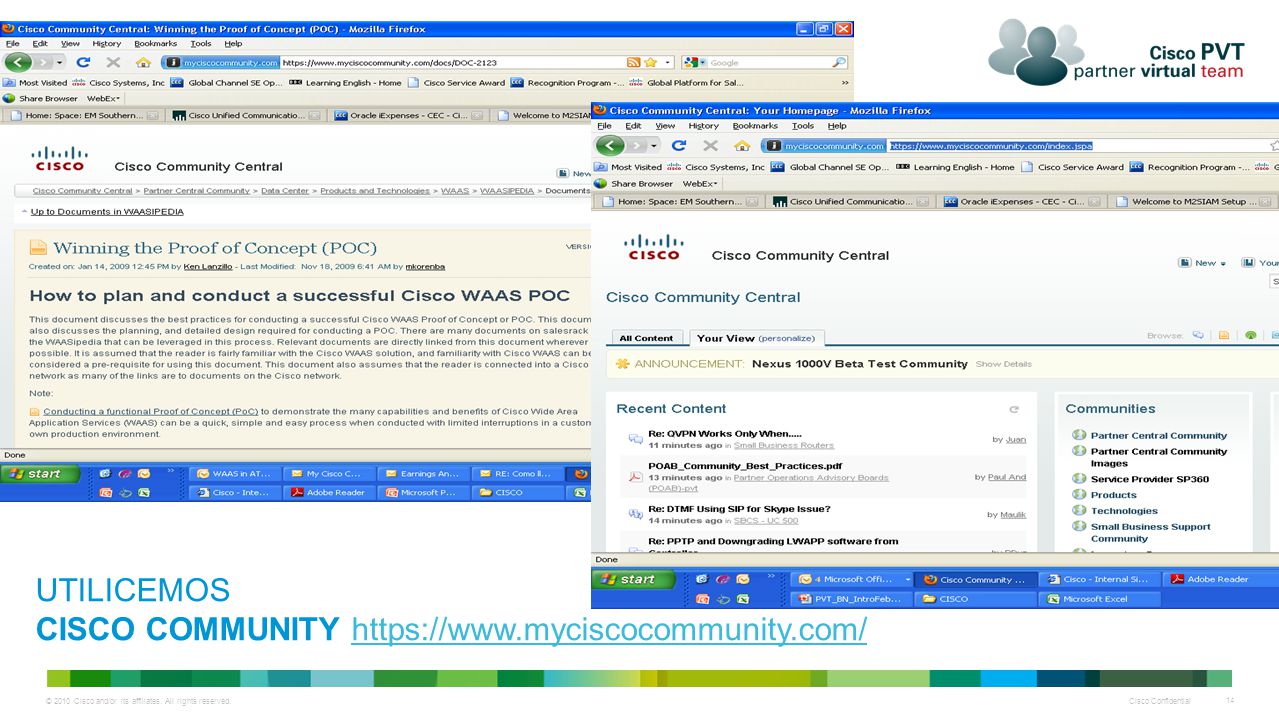Click Learning English - Home bookmark in POC window
1279x720 pixels.
[346, 83]
